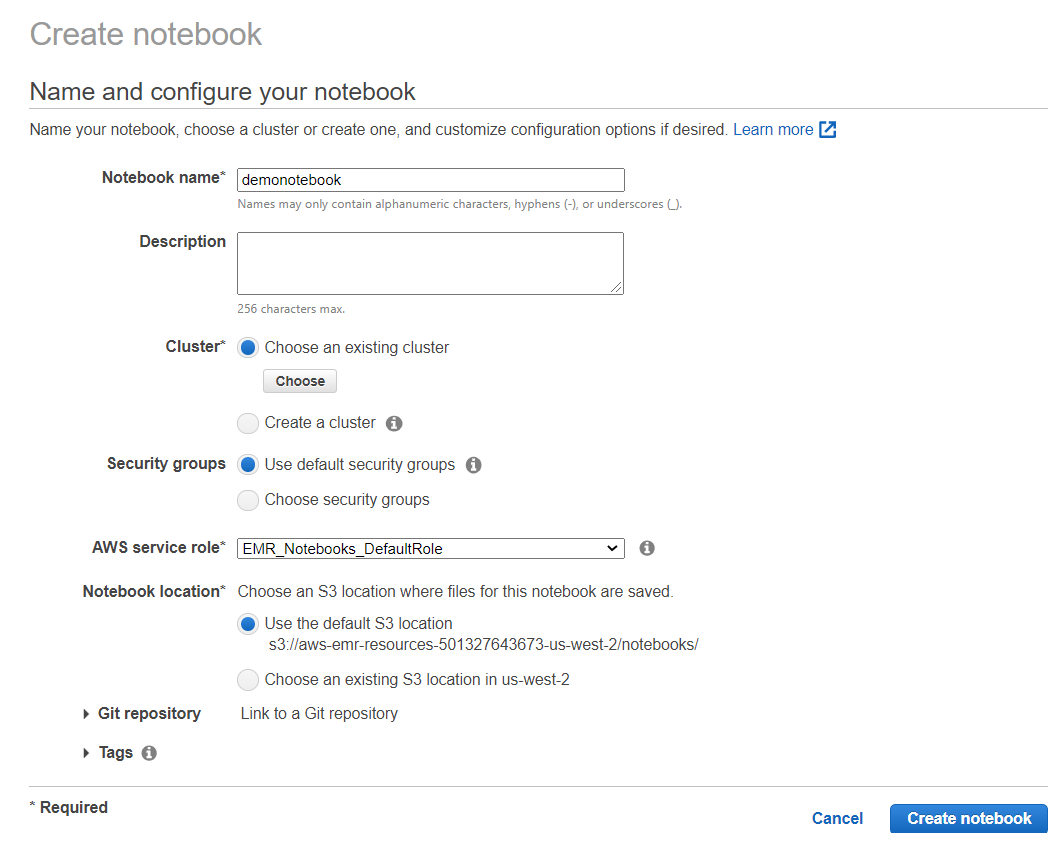Image resolution: width=1058 pixels, height=841 pixels.
Task: Click the info icon next to Tags
Action: coord(148,752)
